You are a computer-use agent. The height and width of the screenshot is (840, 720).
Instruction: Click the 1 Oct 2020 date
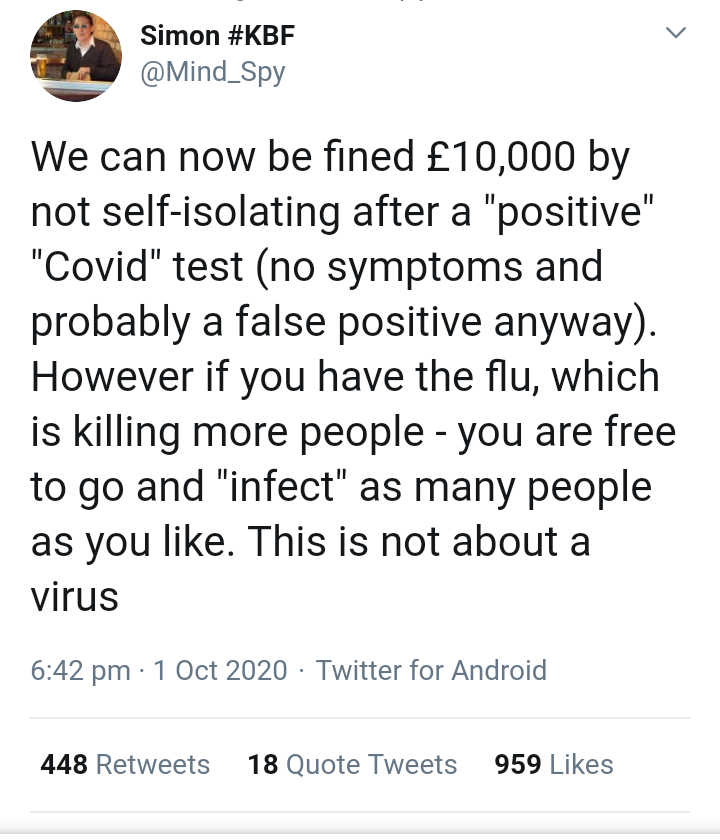(220, 670)
